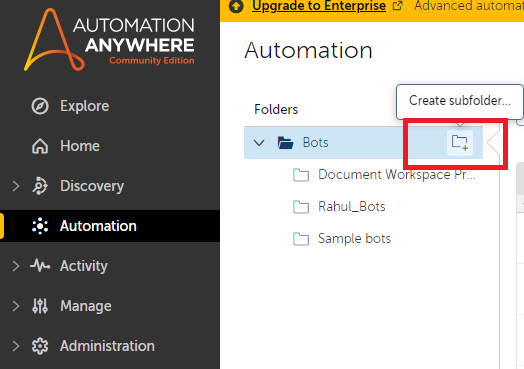Click the Activity pulse icon
The width and height of the screenshot is (524, 369).
point(40,266)
